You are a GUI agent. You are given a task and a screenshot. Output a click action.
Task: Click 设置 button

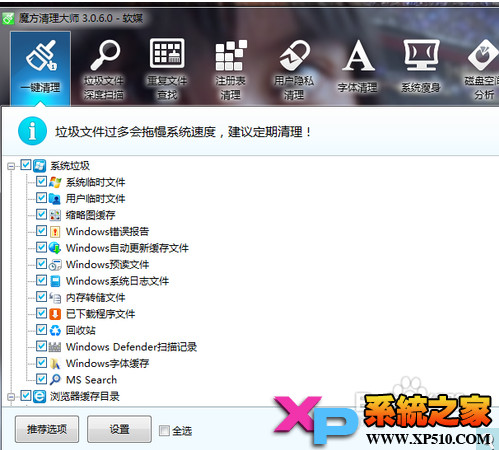tap(119, 429)
